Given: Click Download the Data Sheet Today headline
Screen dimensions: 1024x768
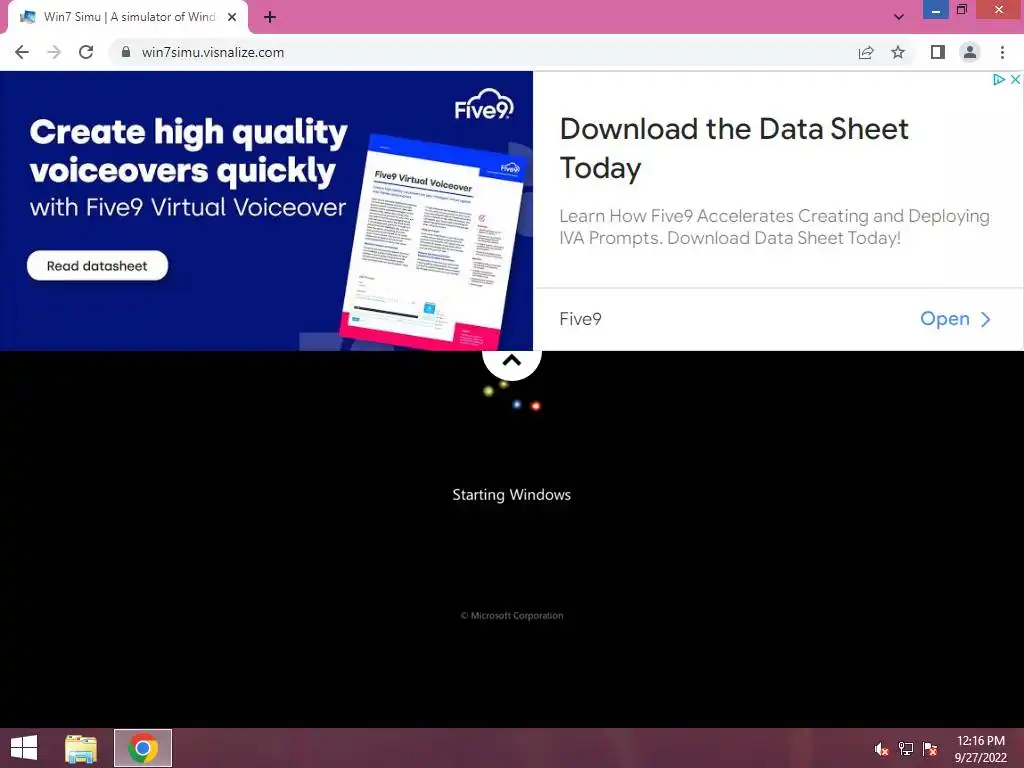Looking at the screenshot, I should tap(734, 148).
